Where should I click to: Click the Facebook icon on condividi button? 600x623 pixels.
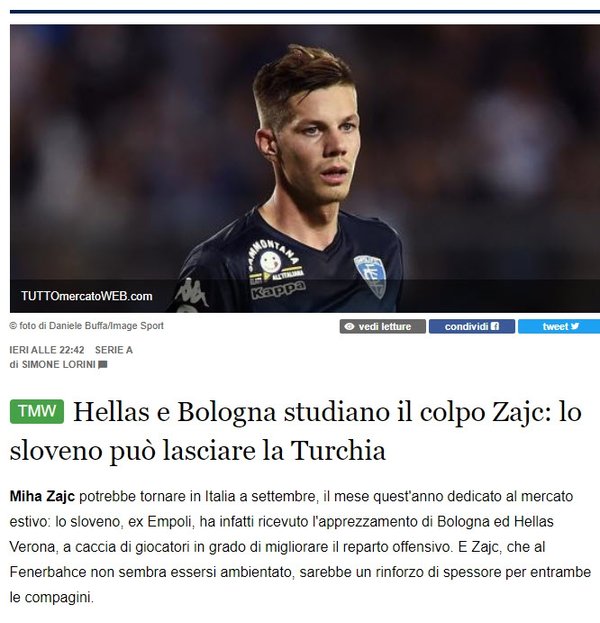495,326
